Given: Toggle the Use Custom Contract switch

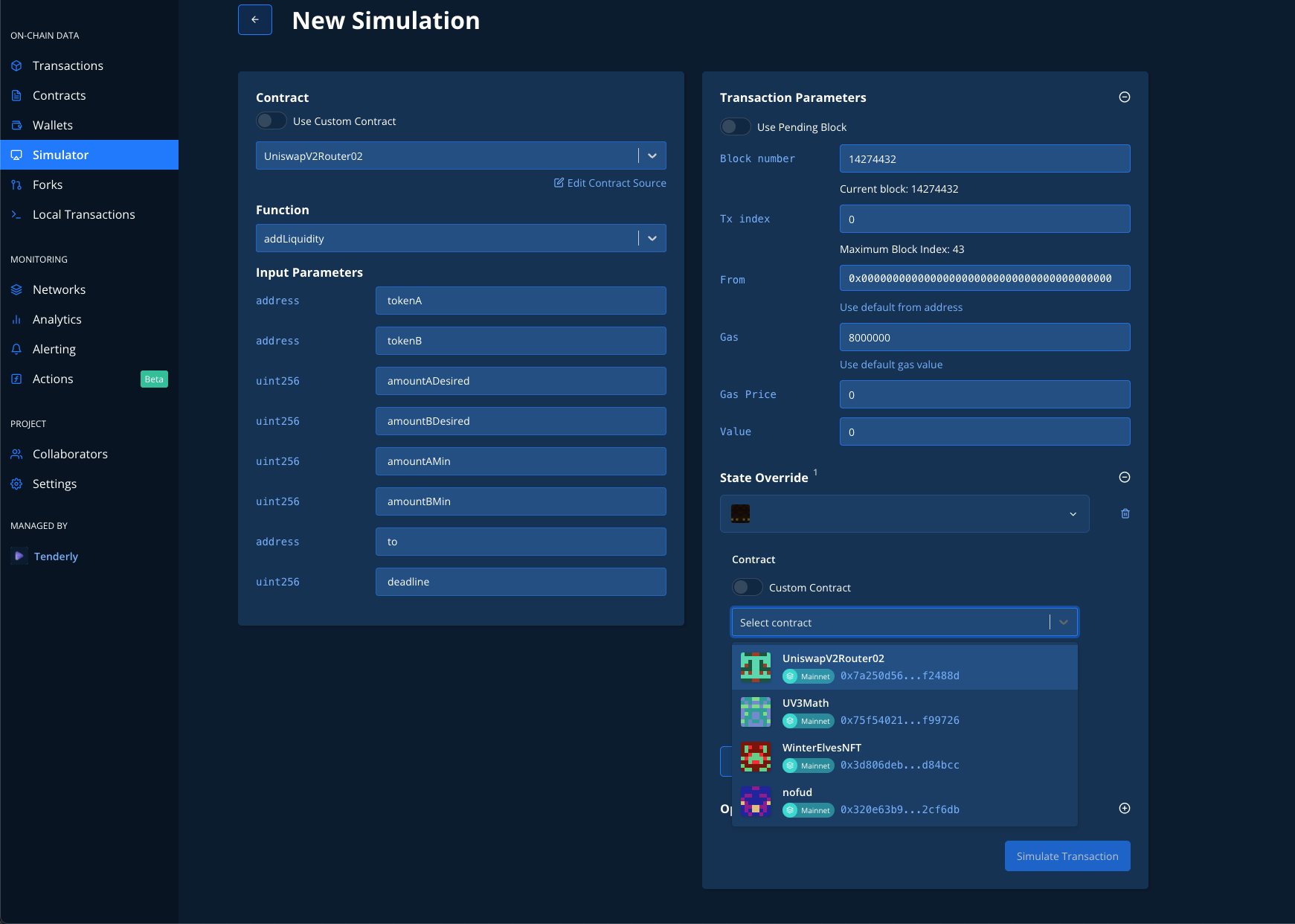Looking at the screenshot, I should point(271,121).
